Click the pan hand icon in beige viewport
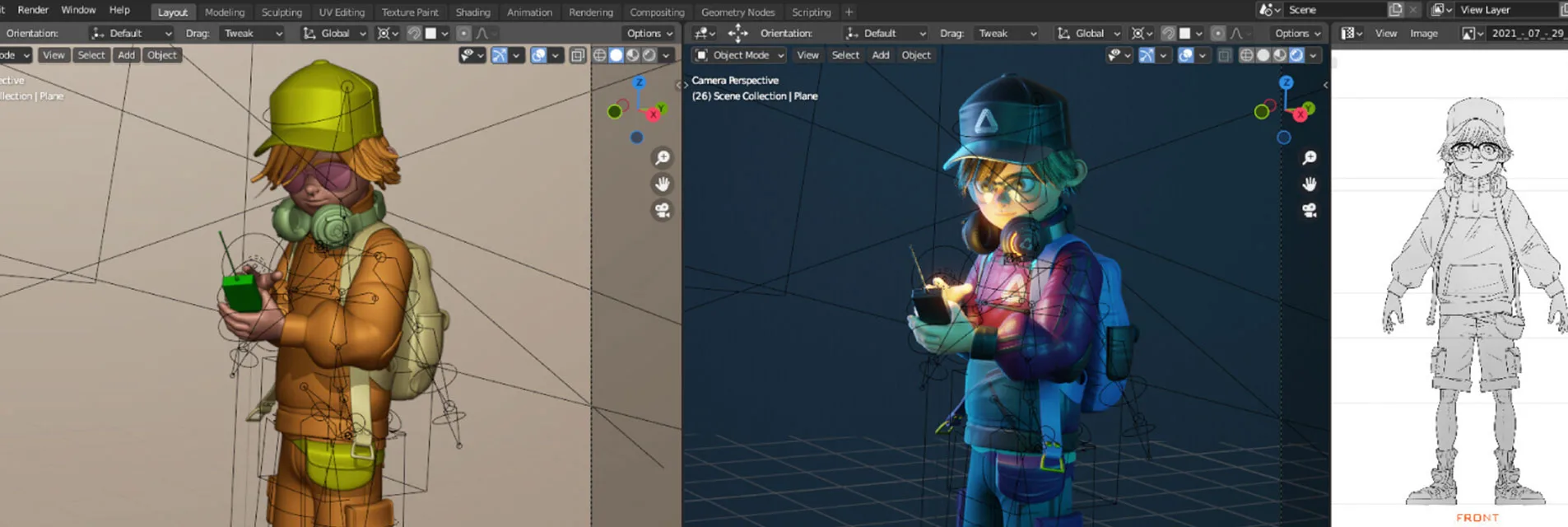Image resolution: width=1568 pixels, height=527 pixels. (662, 184)
